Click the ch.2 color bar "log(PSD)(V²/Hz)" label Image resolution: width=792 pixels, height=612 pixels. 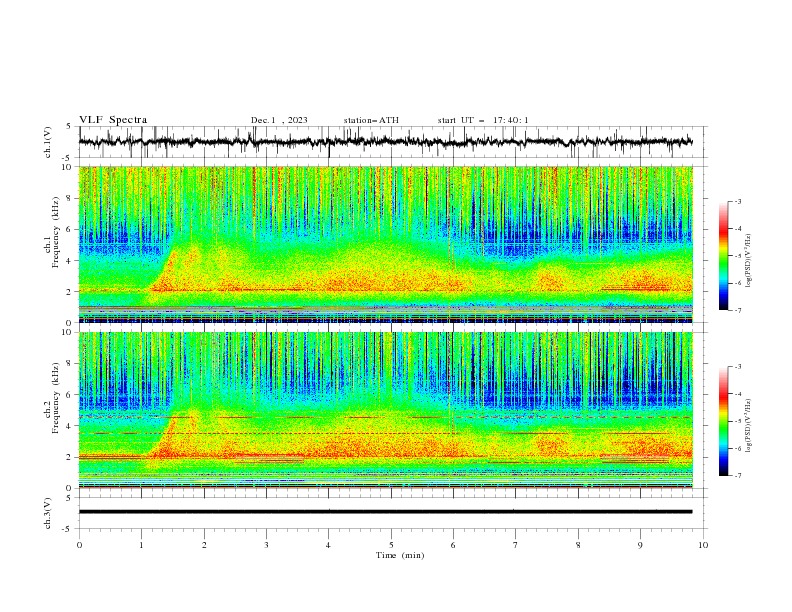[x=748, y=425]
